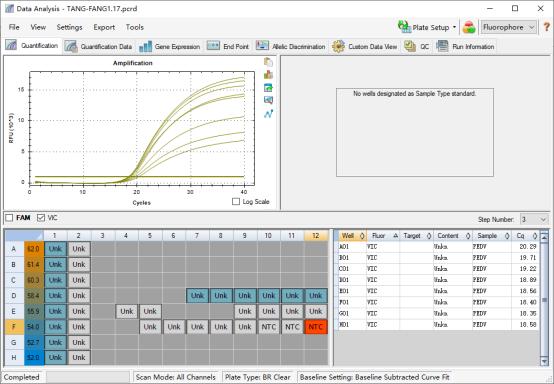Select Unk well E4

click(x=126, y=311)
